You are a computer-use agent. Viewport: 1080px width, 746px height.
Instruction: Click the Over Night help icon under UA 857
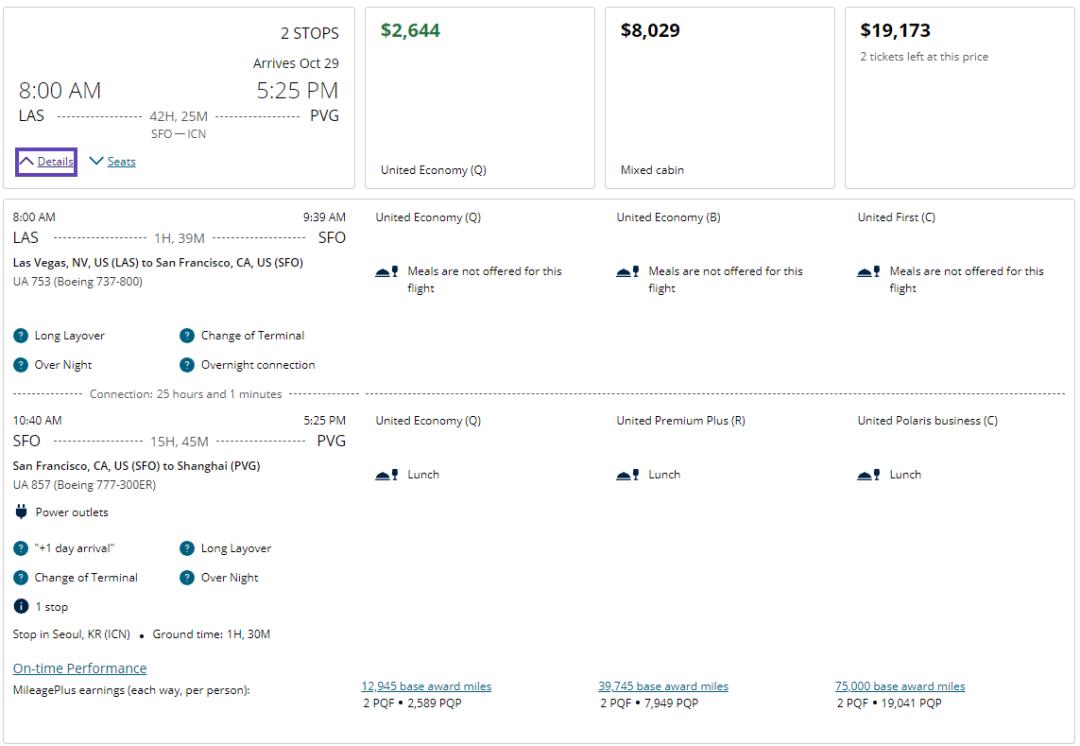point(187,577)
